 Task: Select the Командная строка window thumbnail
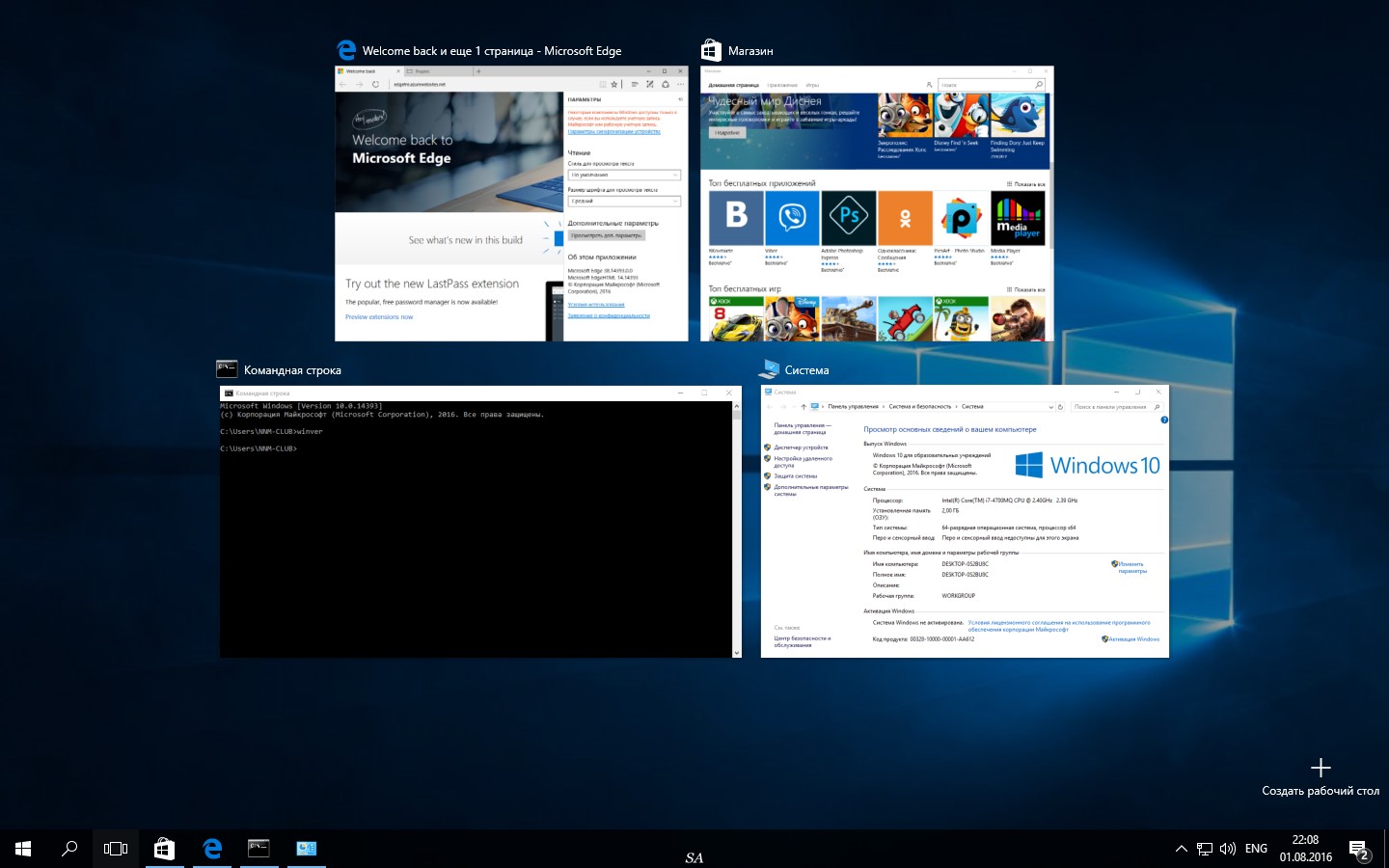point(481,522)
